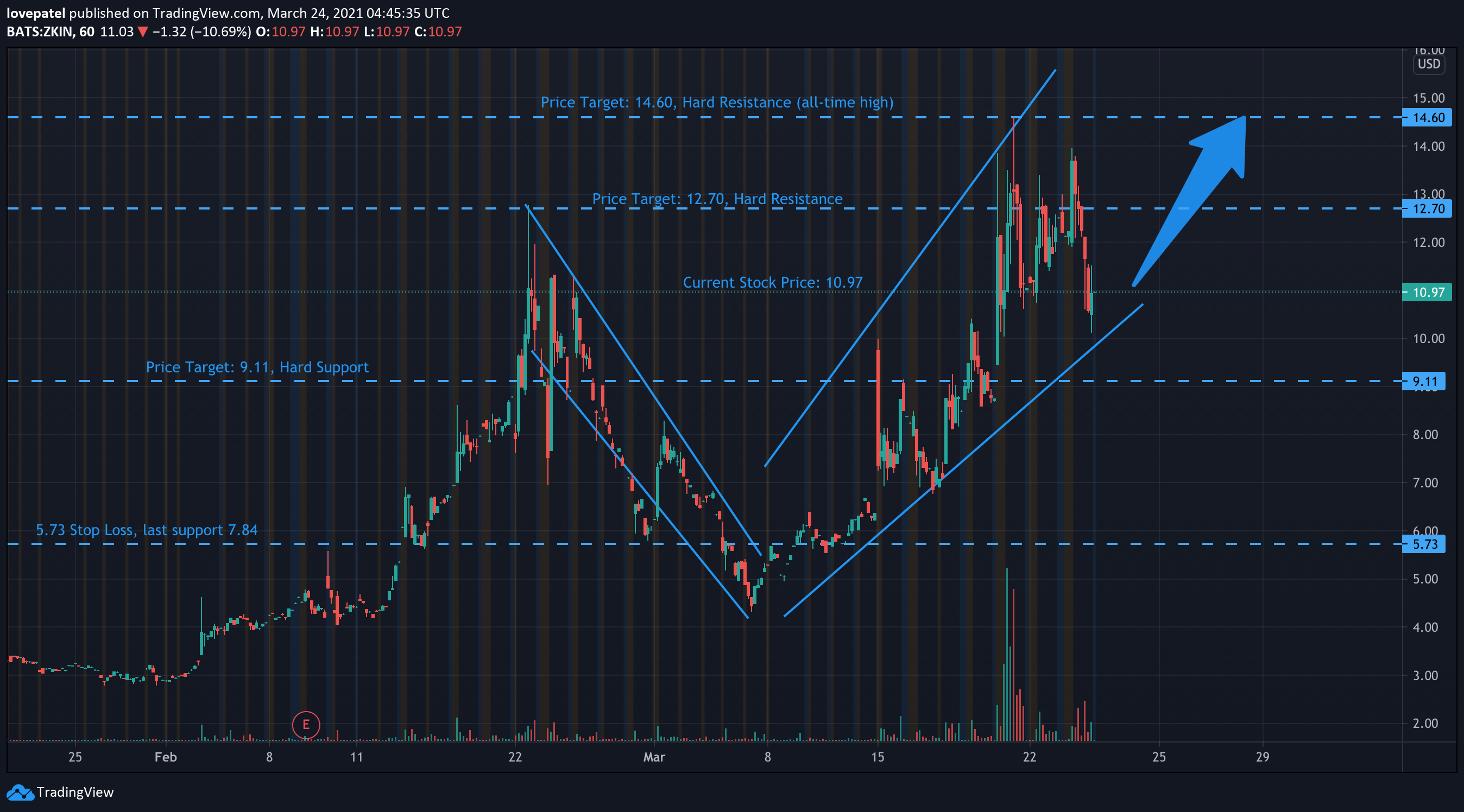Click the BATS:ZKIN, 60 symbol title

coord(51,32)
